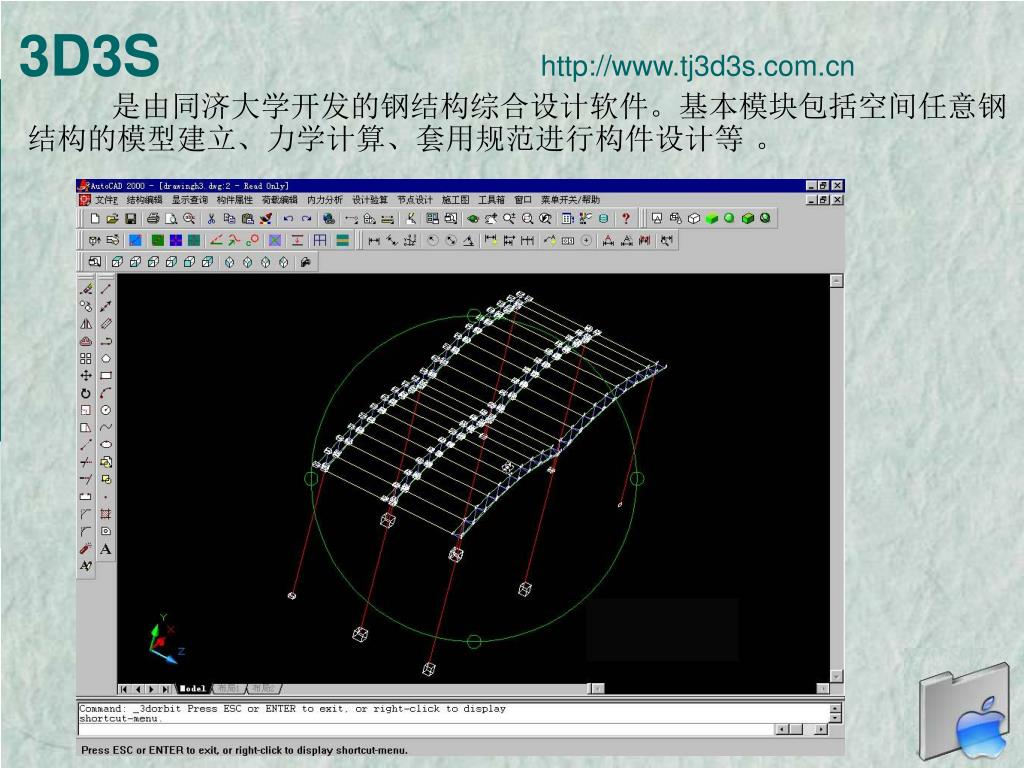Select the Move tool icon
Viewport: 1024px width, 768px height.
tap(86, 376)
